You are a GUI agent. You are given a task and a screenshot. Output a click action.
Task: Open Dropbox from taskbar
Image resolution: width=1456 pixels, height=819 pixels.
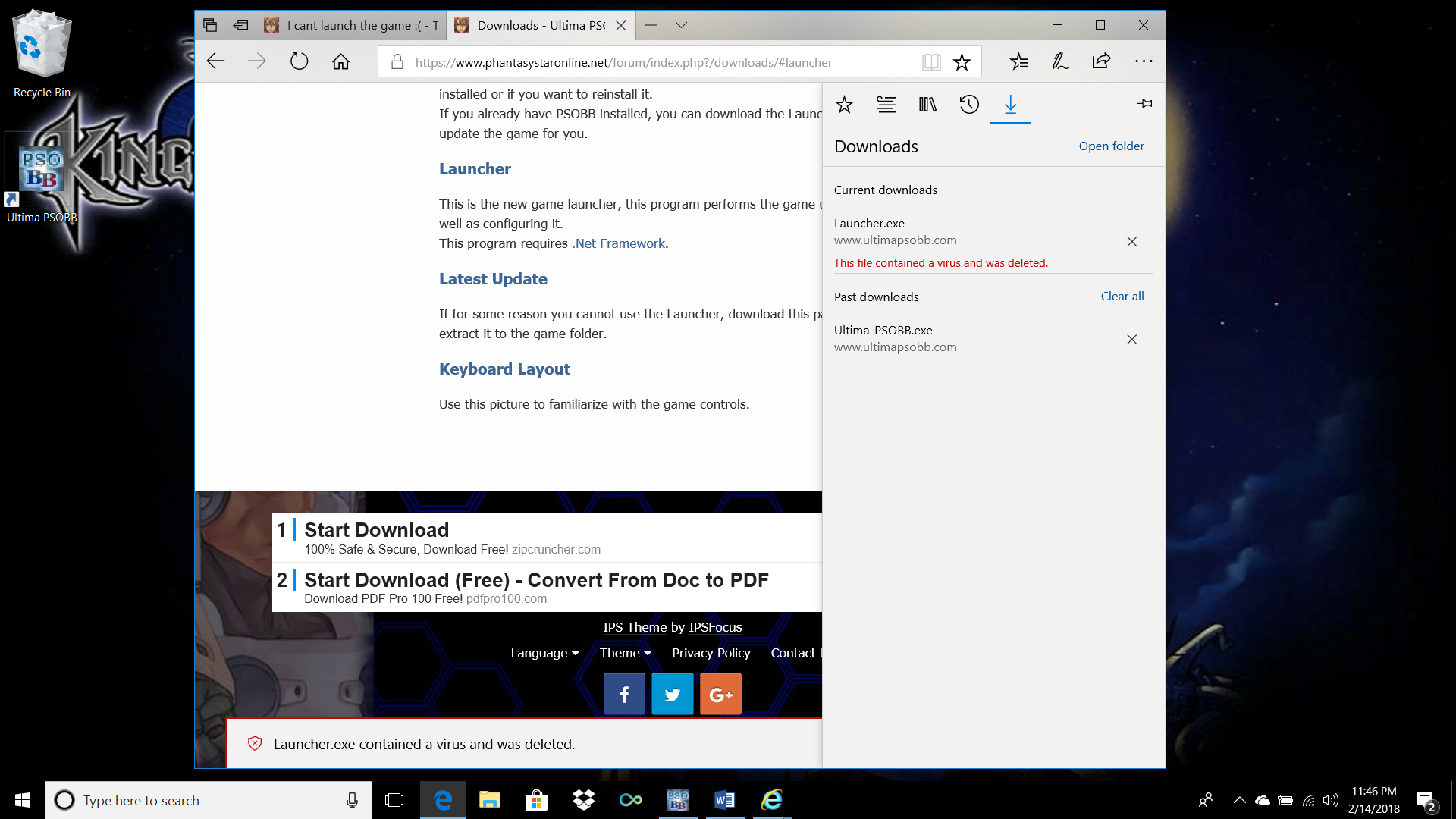[583, 800]
